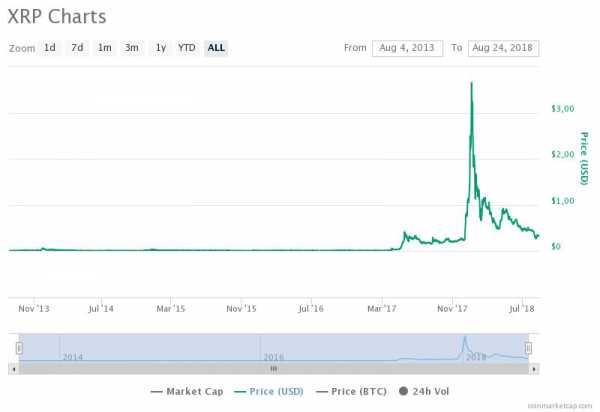Select the 1m zoom range
This screenshot has height=412, width=600.
(104, 48)
